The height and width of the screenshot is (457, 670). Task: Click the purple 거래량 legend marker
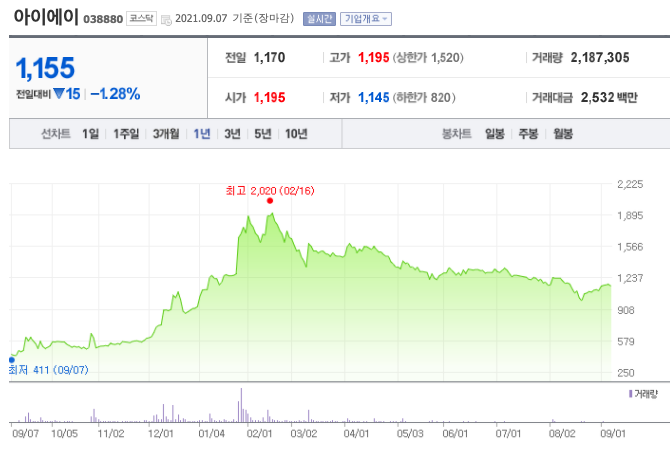coord(630,394)
